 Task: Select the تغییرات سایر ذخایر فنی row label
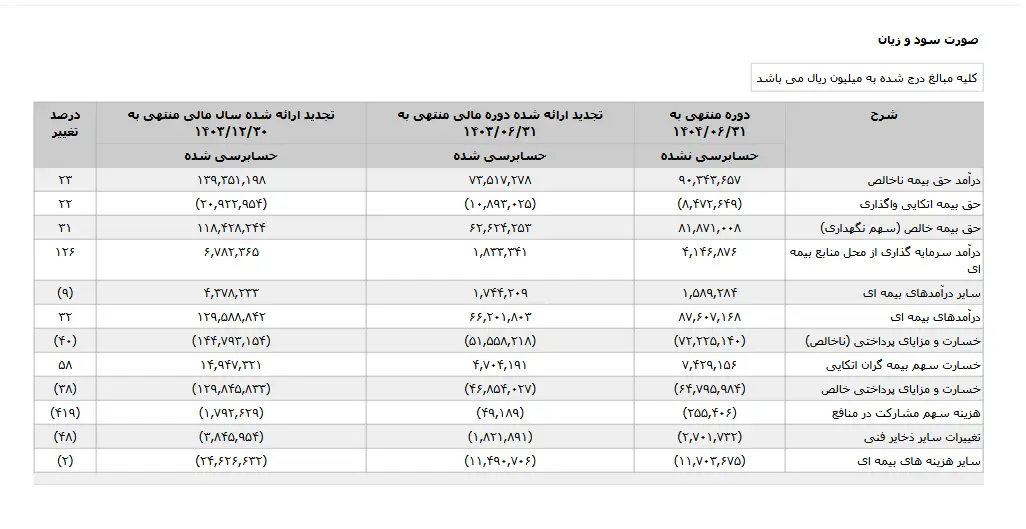(x=923, y=437)
